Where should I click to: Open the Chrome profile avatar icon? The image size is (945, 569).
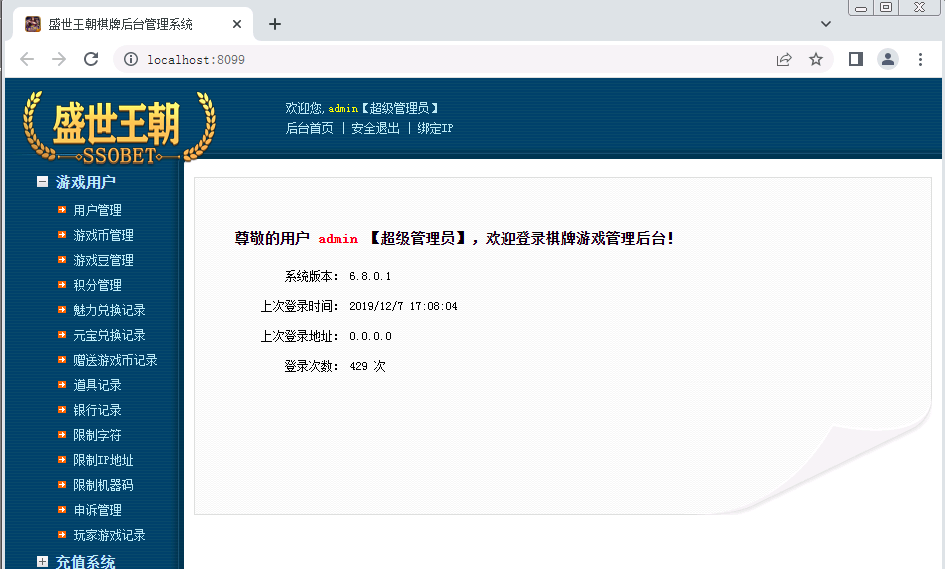click(x=887, y=59)
